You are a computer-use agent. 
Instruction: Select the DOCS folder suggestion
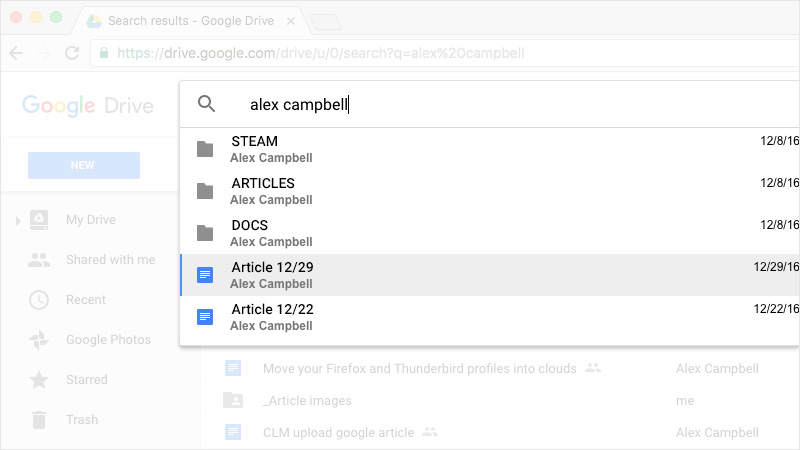point(490,233)
